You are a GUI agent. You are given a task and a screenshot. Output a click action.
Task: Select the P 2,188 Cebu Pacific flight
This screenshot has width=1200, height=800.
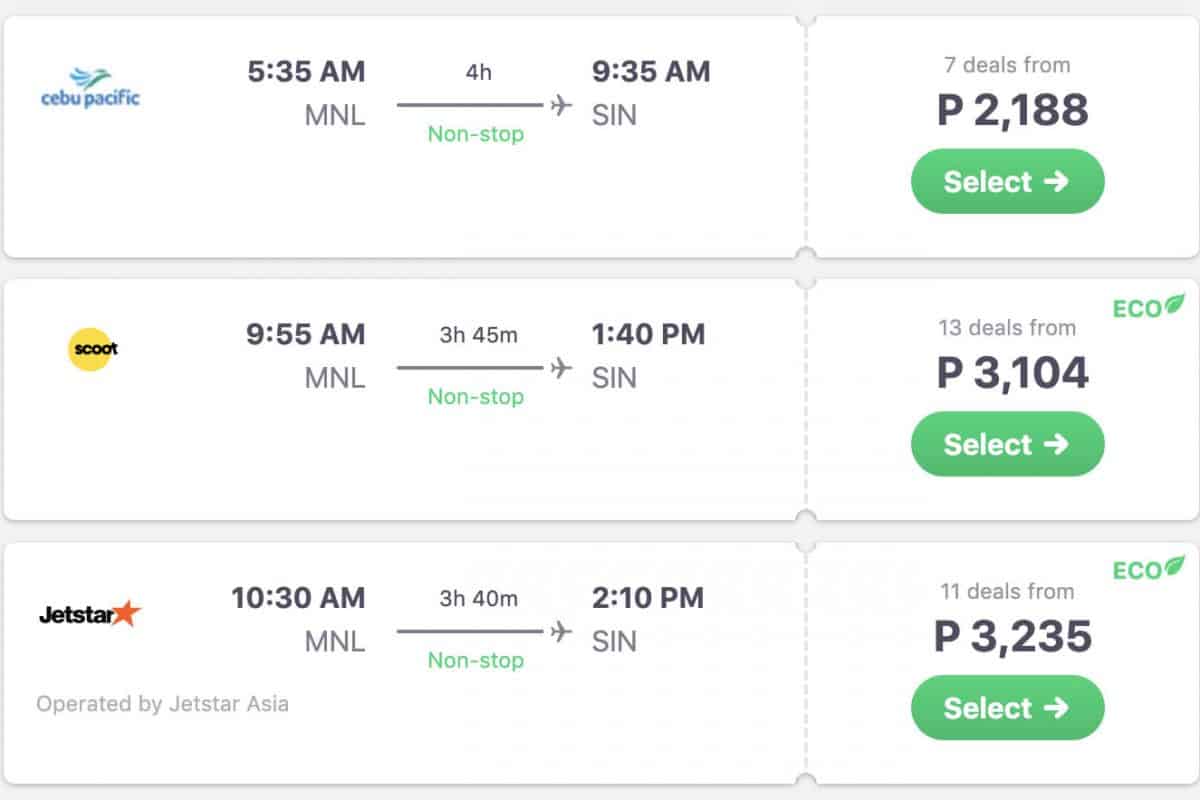click(x=1007, y=181)
